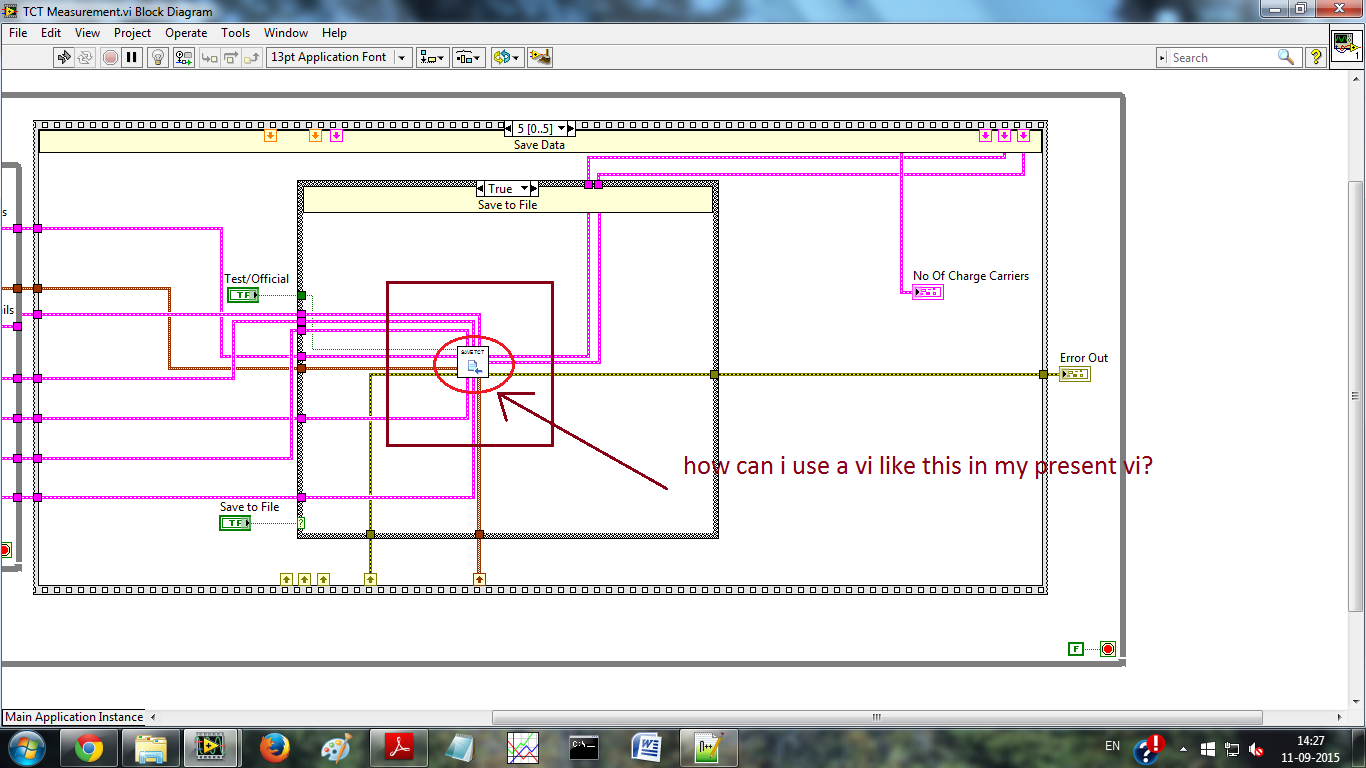Click 'Save to File' case subdiagram label
This screenshot has width=1366, height=768.
click(507, 204)
